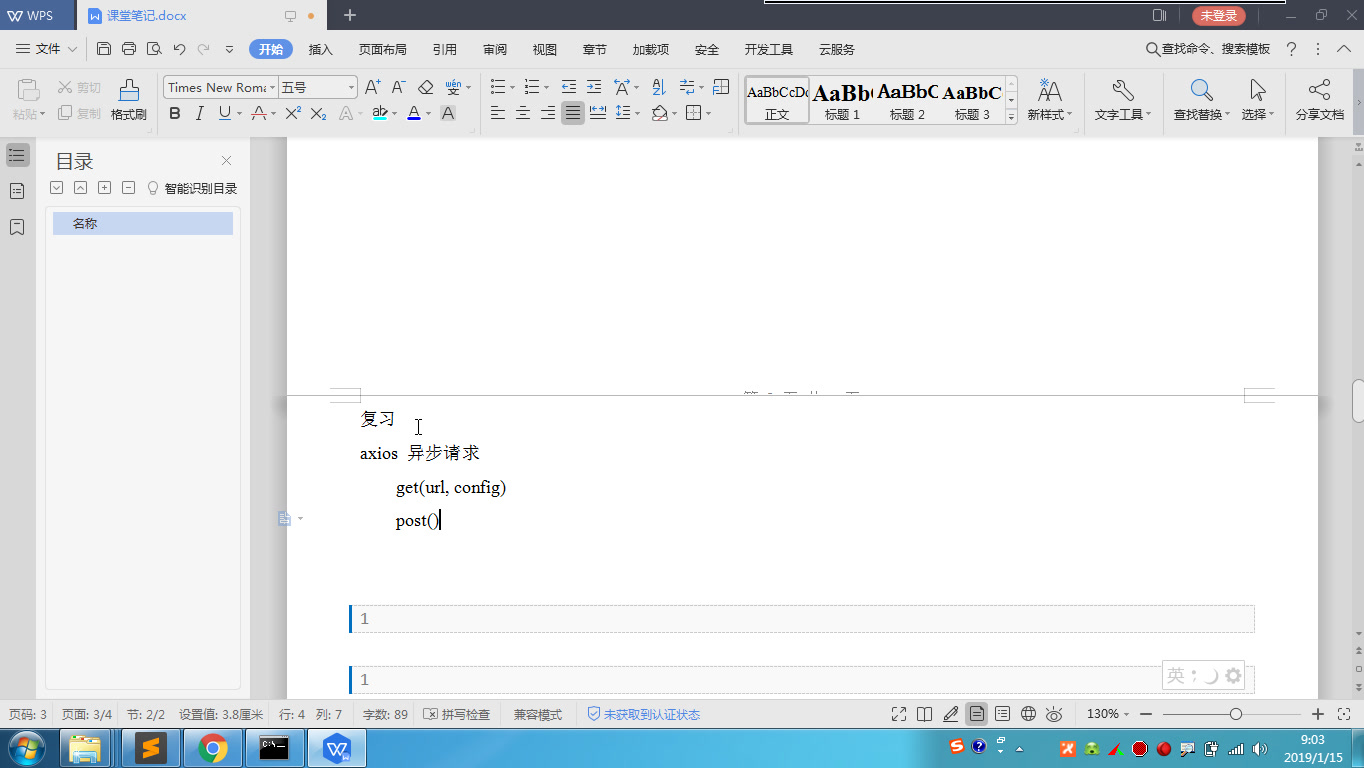Viewport: 1364px width, 768px height.
Task: Click the Save icon in quick access bar
Action: pyautogui.click(x=104, y=49)
